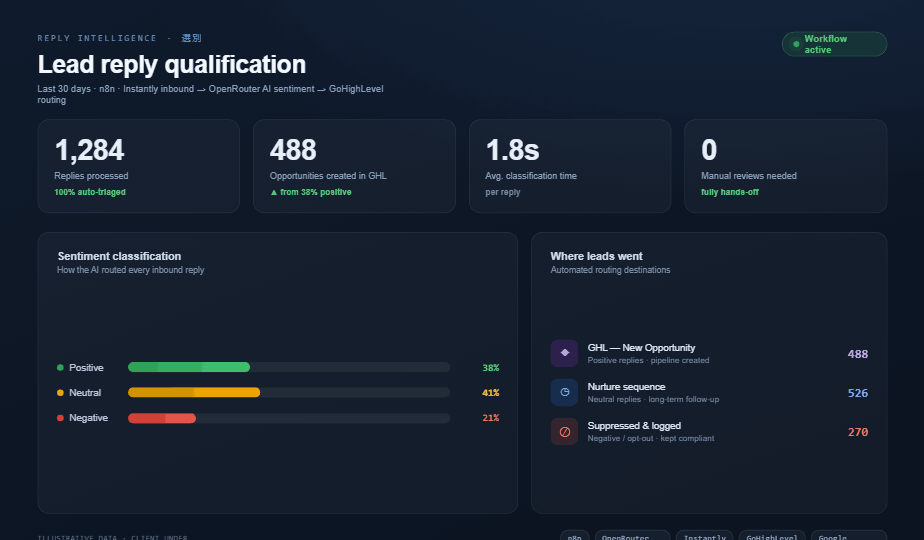Click the from 38% positive indicator
This screenshot has height=540, width=924.
pyautogui.click(x=311, y=192)
